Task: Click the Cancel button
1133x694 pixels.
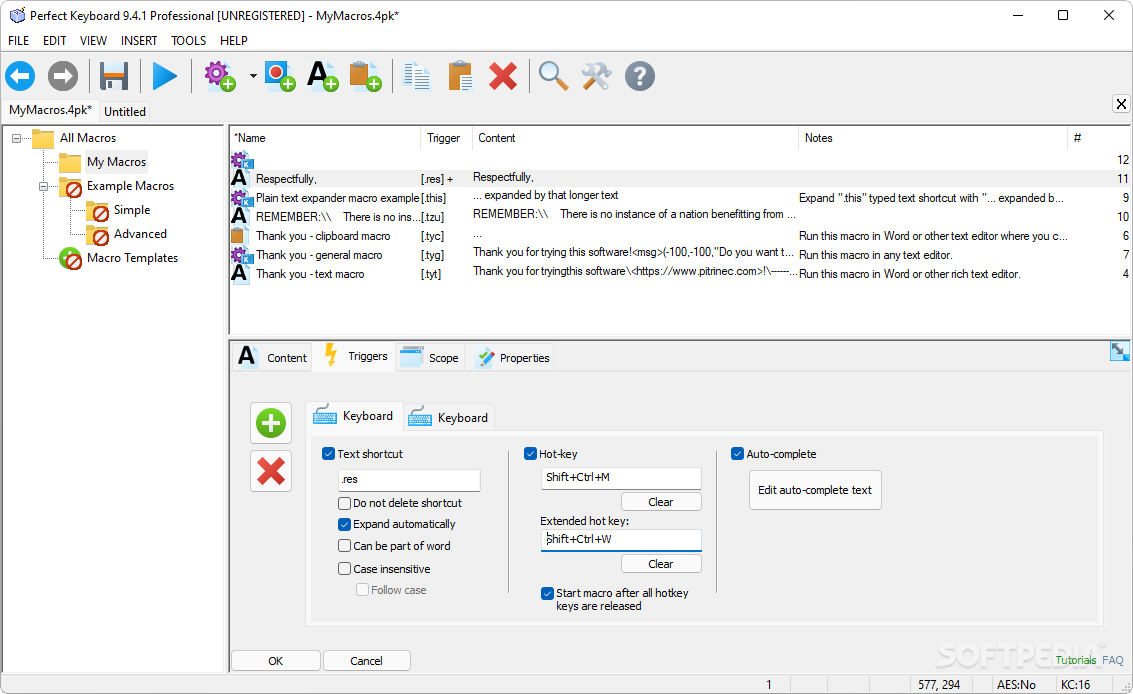Action: click(x=366, y=661)
